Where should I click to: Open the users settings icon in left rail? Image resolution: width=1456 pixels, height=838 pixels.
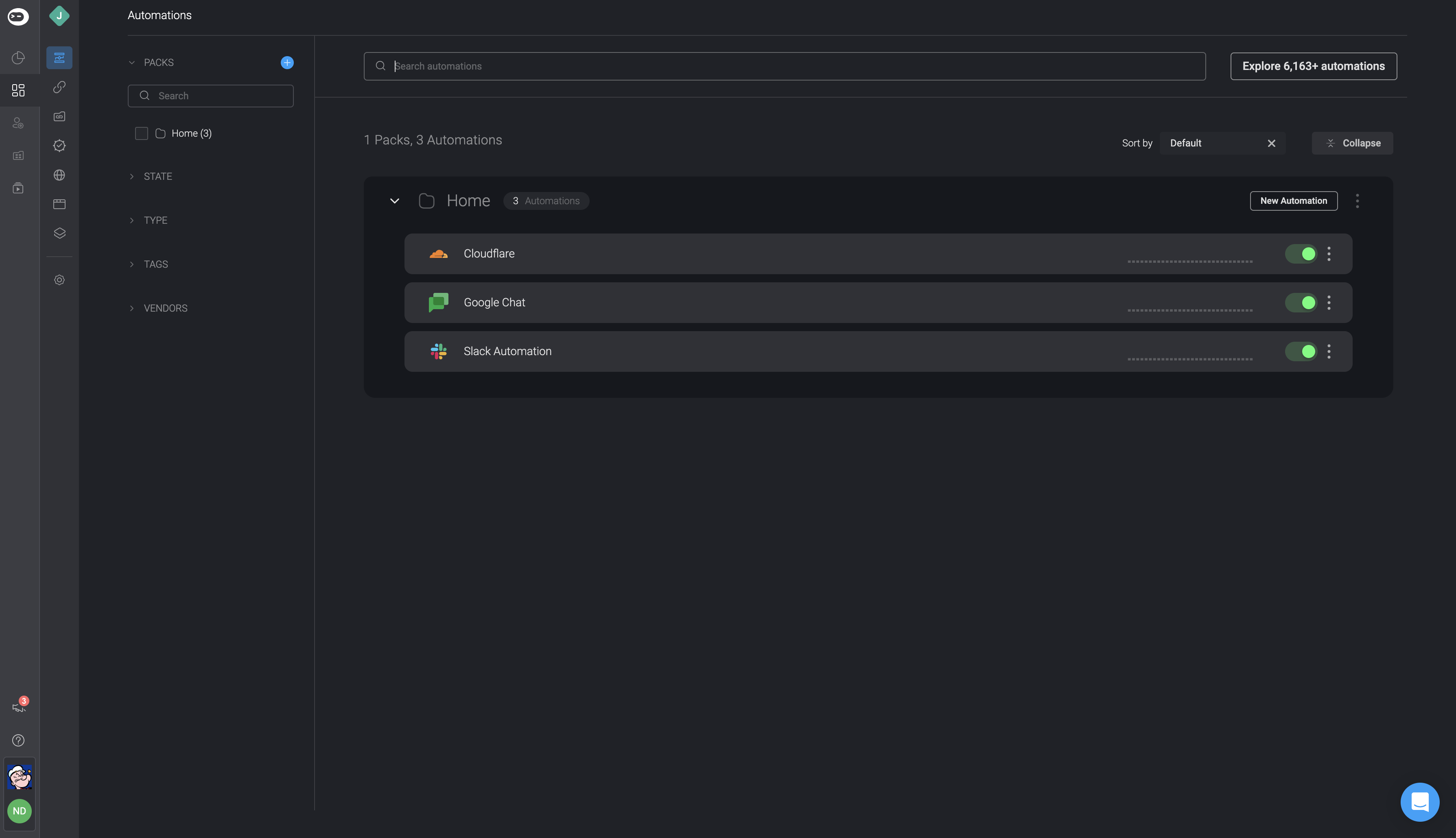tap(18, 123)
